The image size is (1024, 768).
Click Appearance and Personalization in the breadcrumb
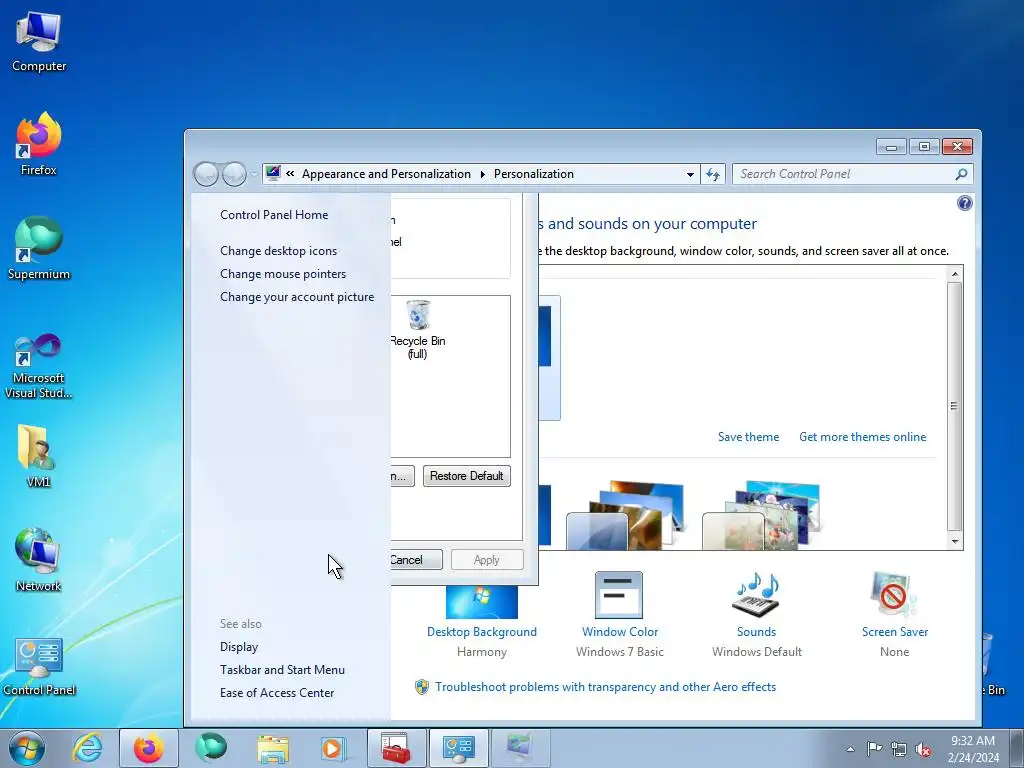click(386, 174)
